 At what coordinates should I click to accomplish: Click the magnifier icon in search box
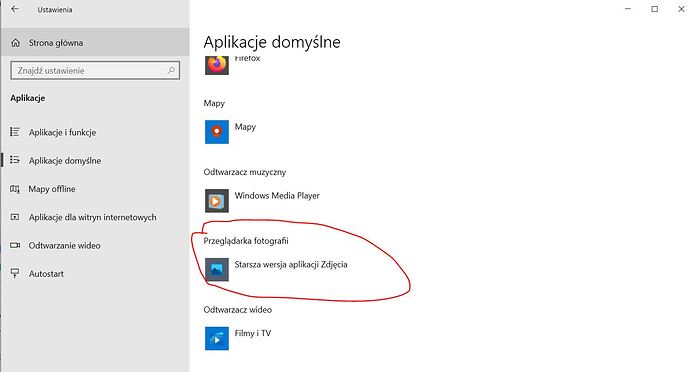(x=171, y=70)
